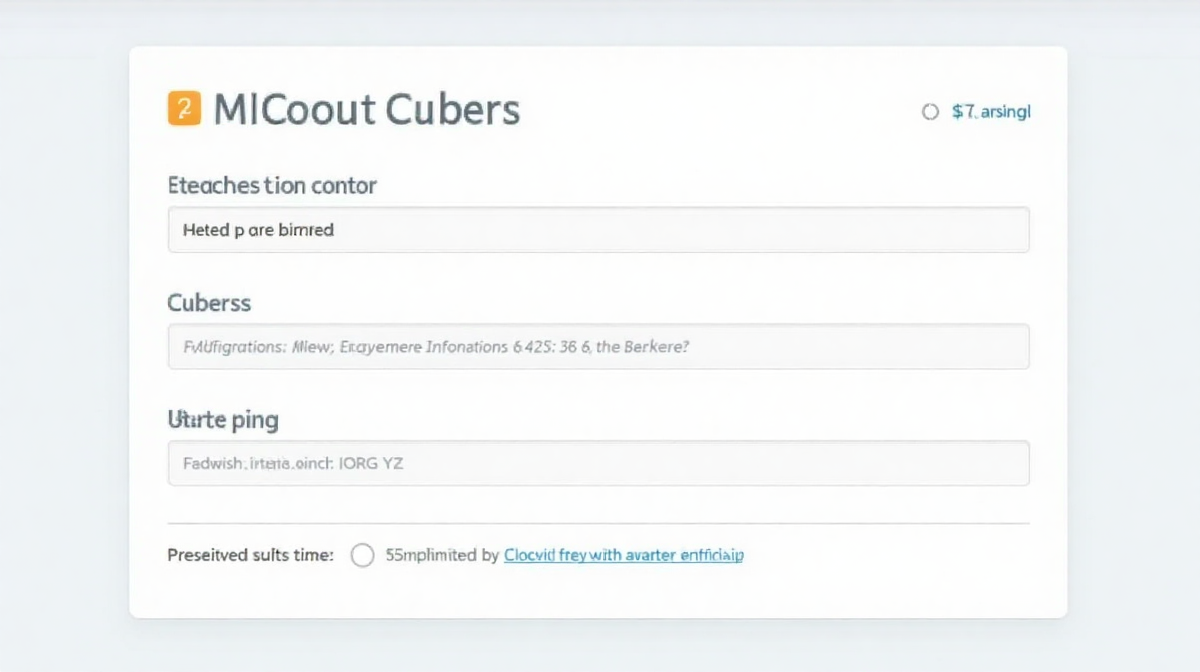Click the "55mplimited by" option text
The height and width of the screenshot is (672, 1200).
441,555
